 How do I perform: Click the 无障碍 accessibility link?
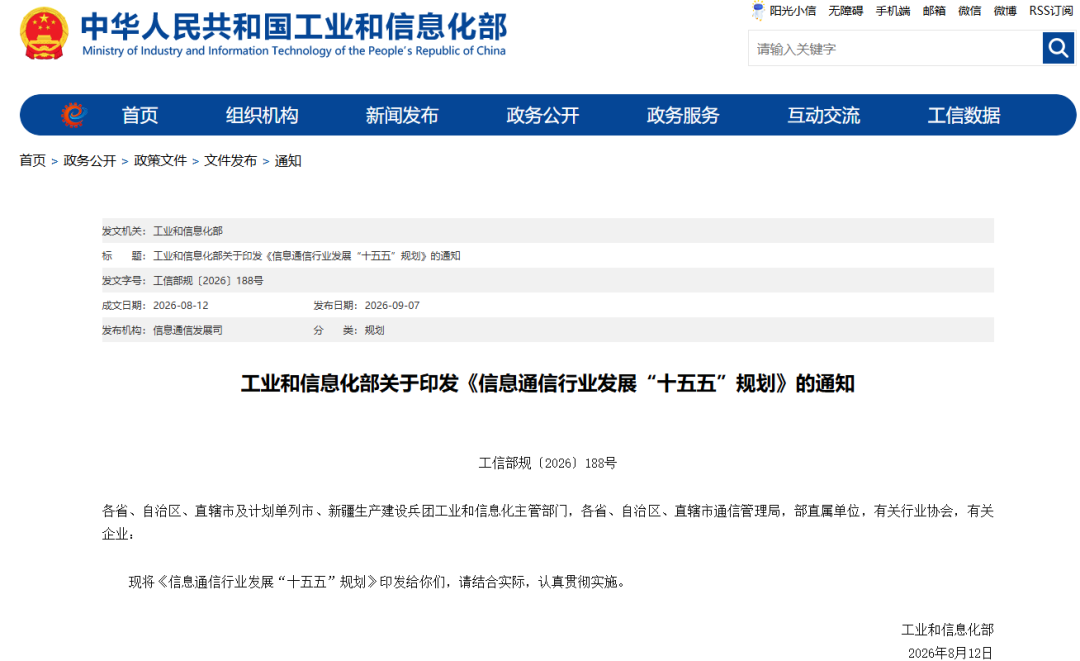point(845,10)
